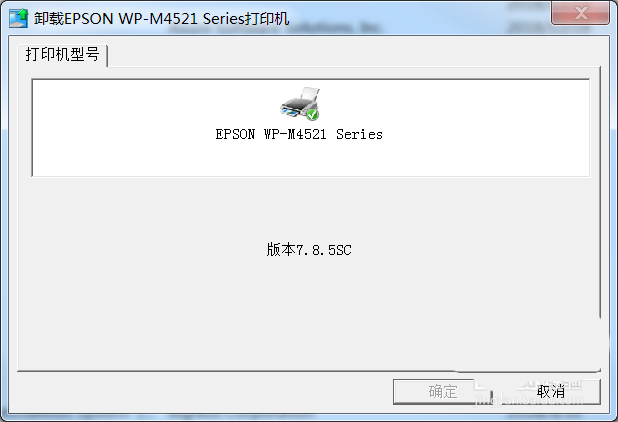Screen dimensions: 618x422
Task: Click blank title bar area beside title
Action: pos(418,19)
